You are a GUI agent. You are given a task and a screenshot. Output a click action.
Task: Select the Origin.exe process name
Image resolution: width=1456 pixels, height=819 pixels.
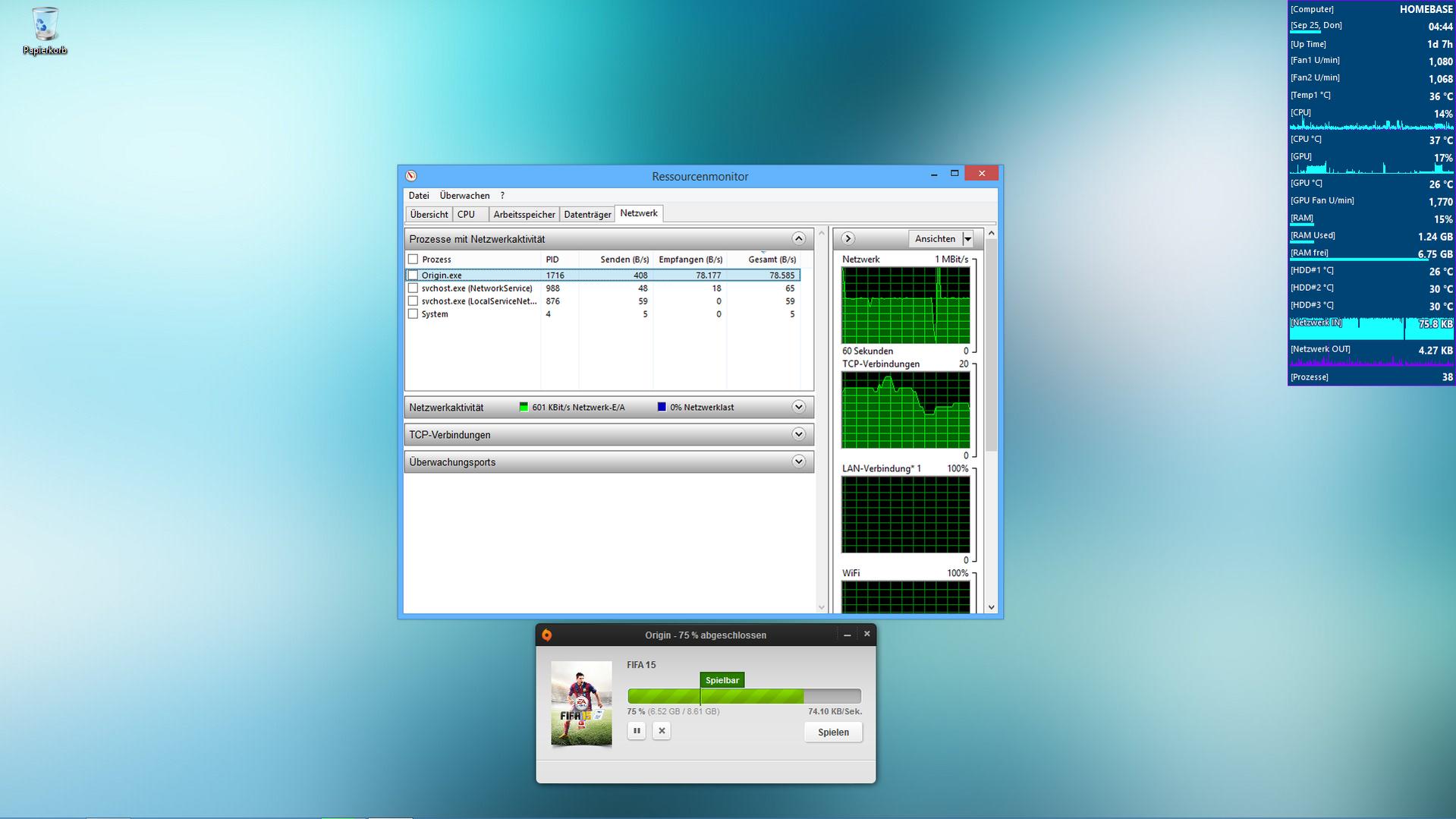442,276
